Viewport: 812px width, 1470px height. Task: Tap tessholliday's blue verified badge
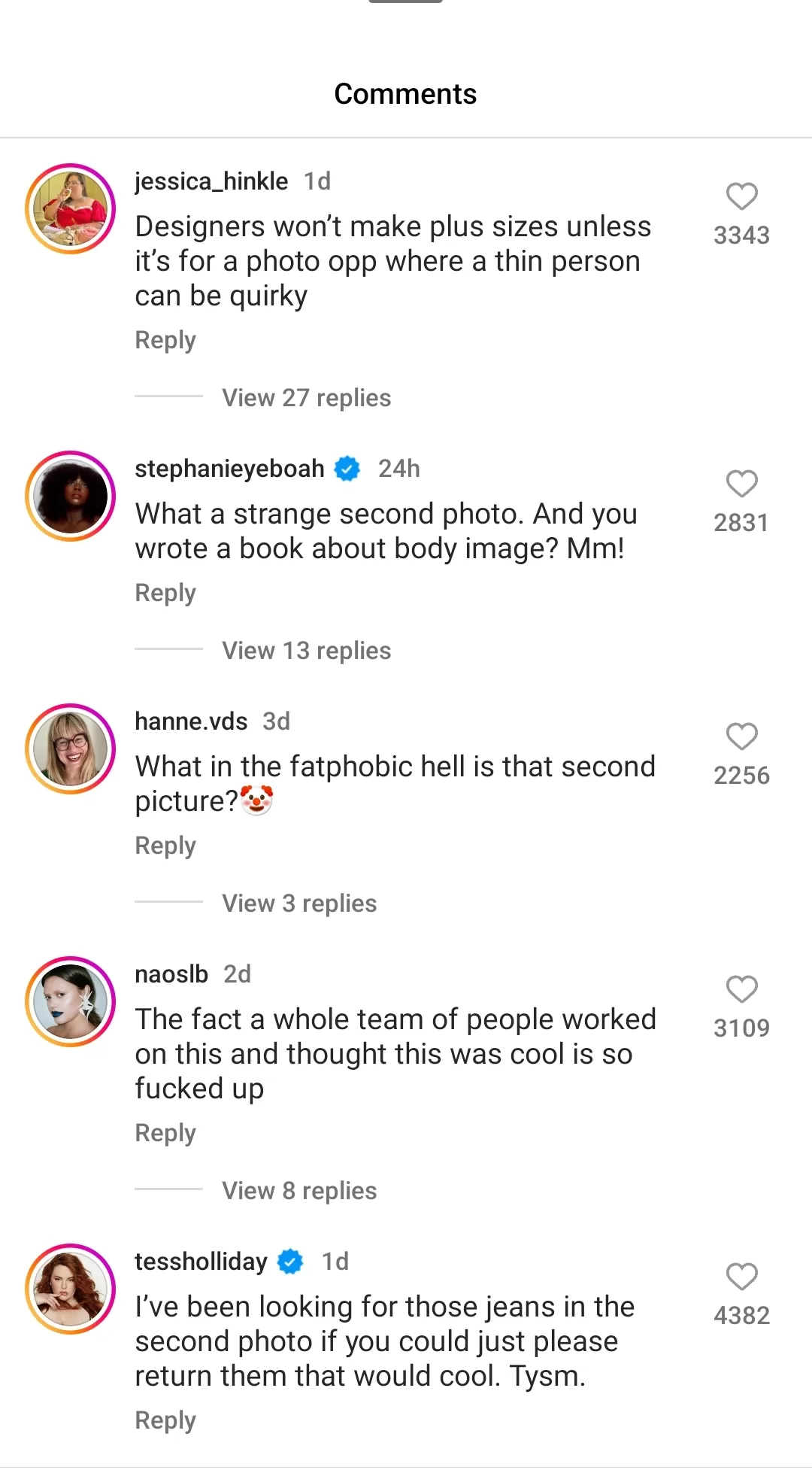coord(290,1262)
